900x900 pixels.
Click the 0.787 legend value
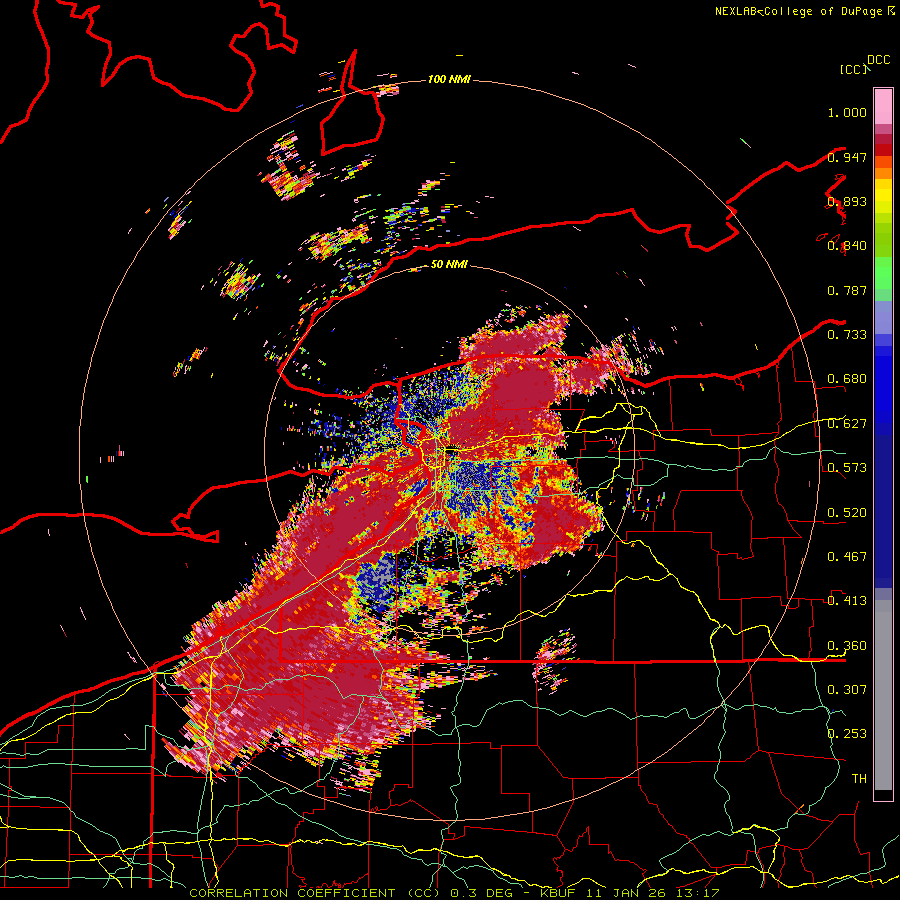coord(847,290)
